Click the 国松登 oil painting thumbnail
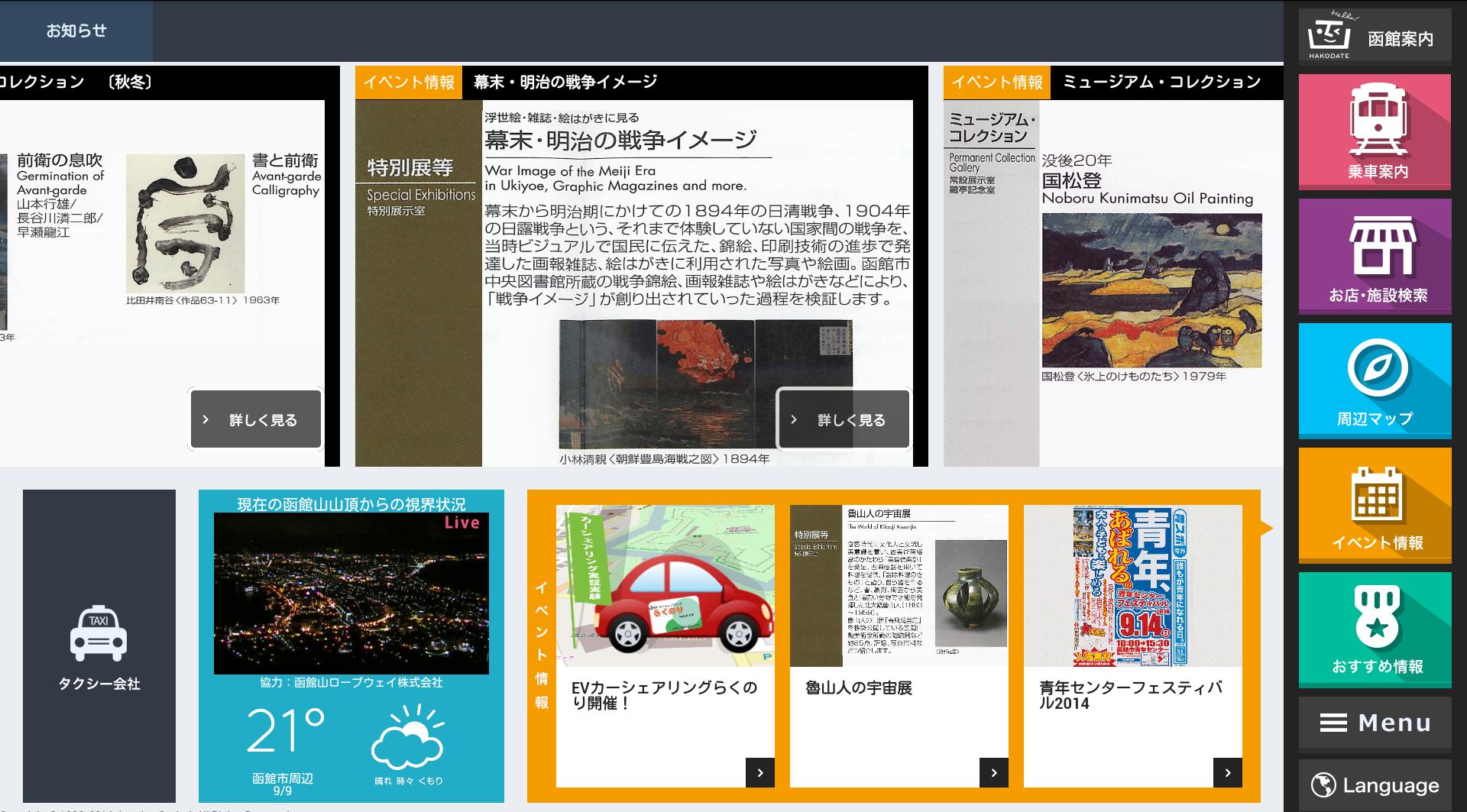Screen dimensions: 1467x812 pos(1151,290)
